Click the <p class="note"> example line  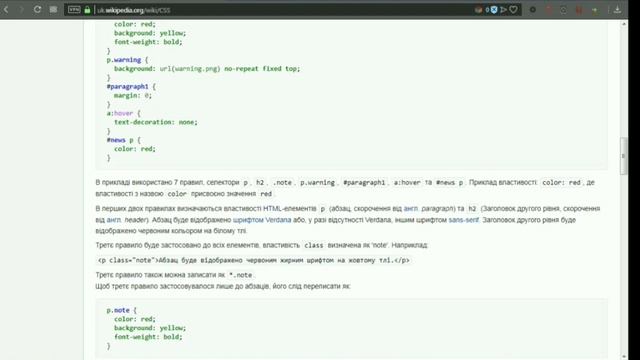(253, 260)
